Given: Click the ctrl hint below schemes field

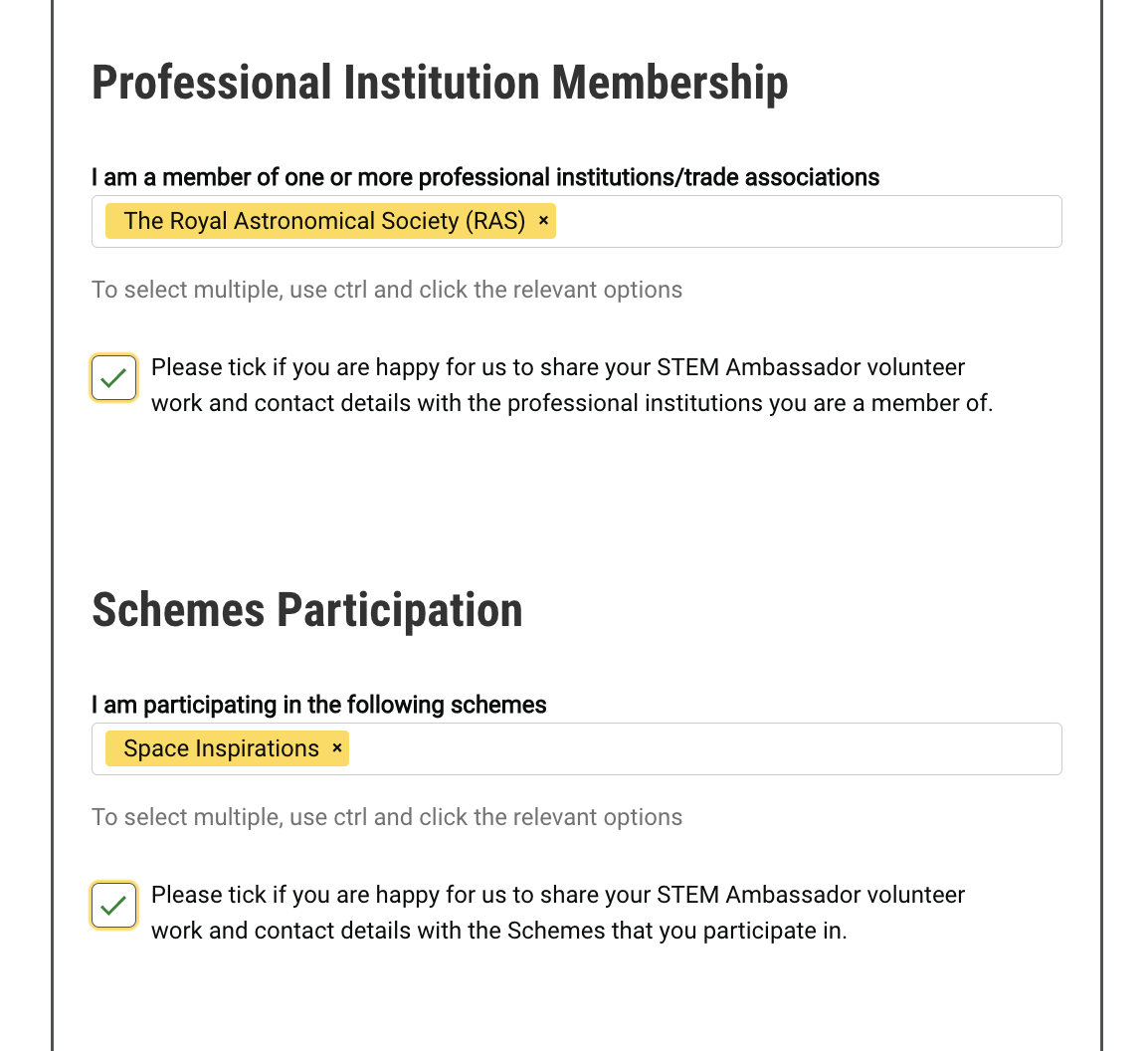Looking at the screenshot, I should (x=387, y=817).
